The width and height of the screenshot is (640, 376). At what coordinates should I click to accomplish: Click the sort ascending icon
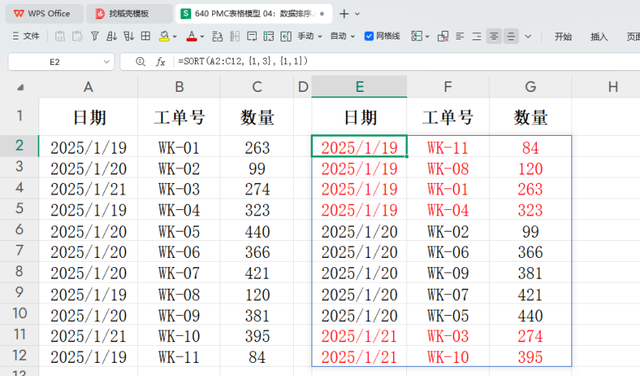tap(111, 36)
